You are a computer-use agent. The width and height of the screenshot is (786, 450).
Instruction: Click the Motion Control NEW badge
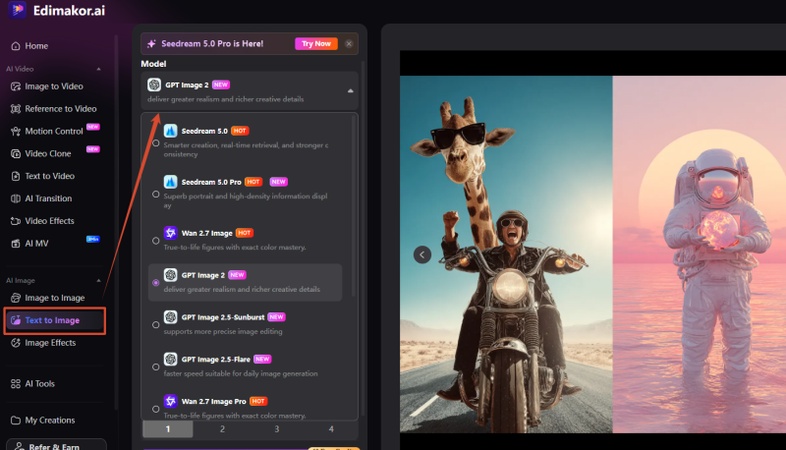click(x=93, y=127)
